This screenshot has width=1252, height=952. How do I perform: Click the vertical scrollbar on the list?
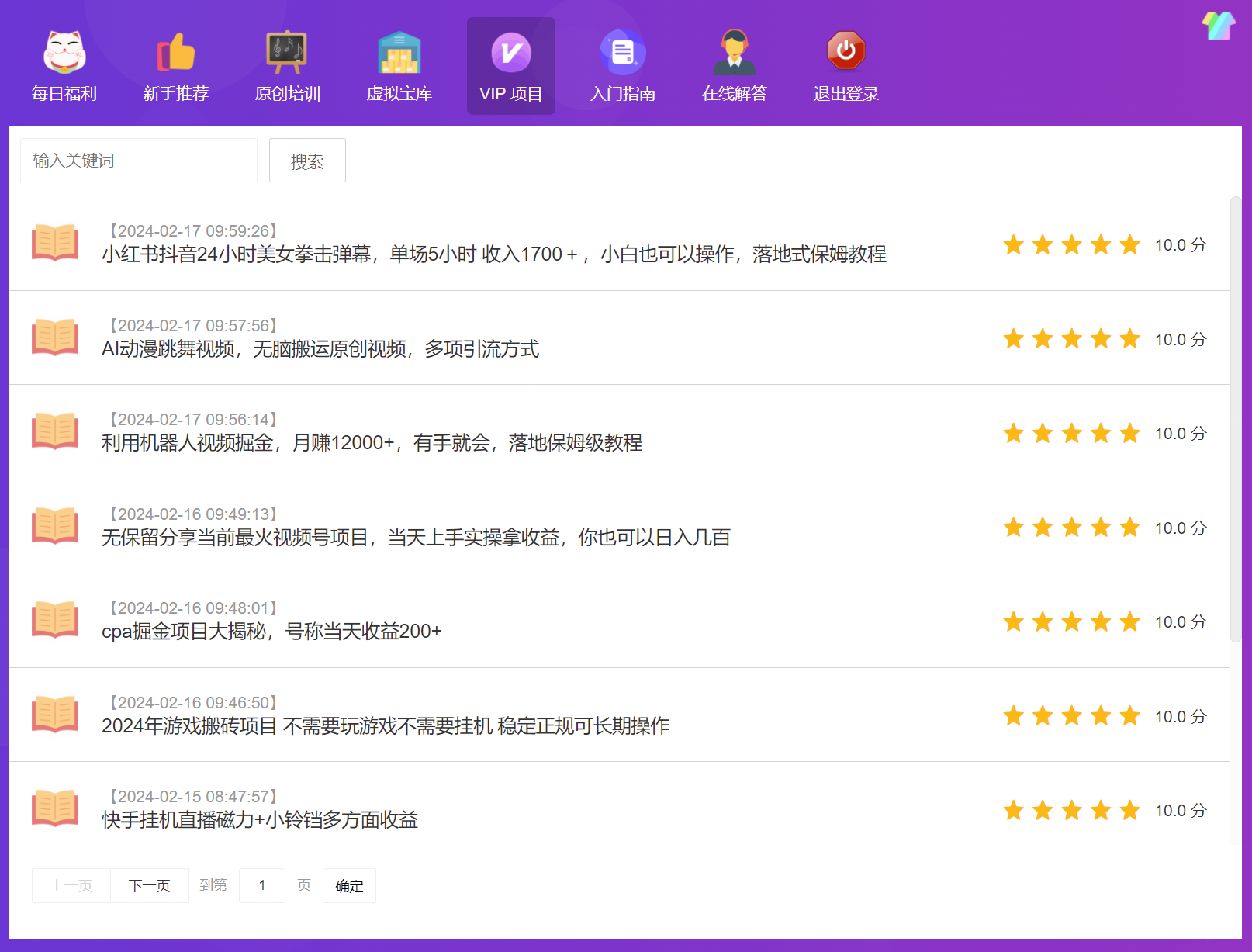click(1236, 419)
